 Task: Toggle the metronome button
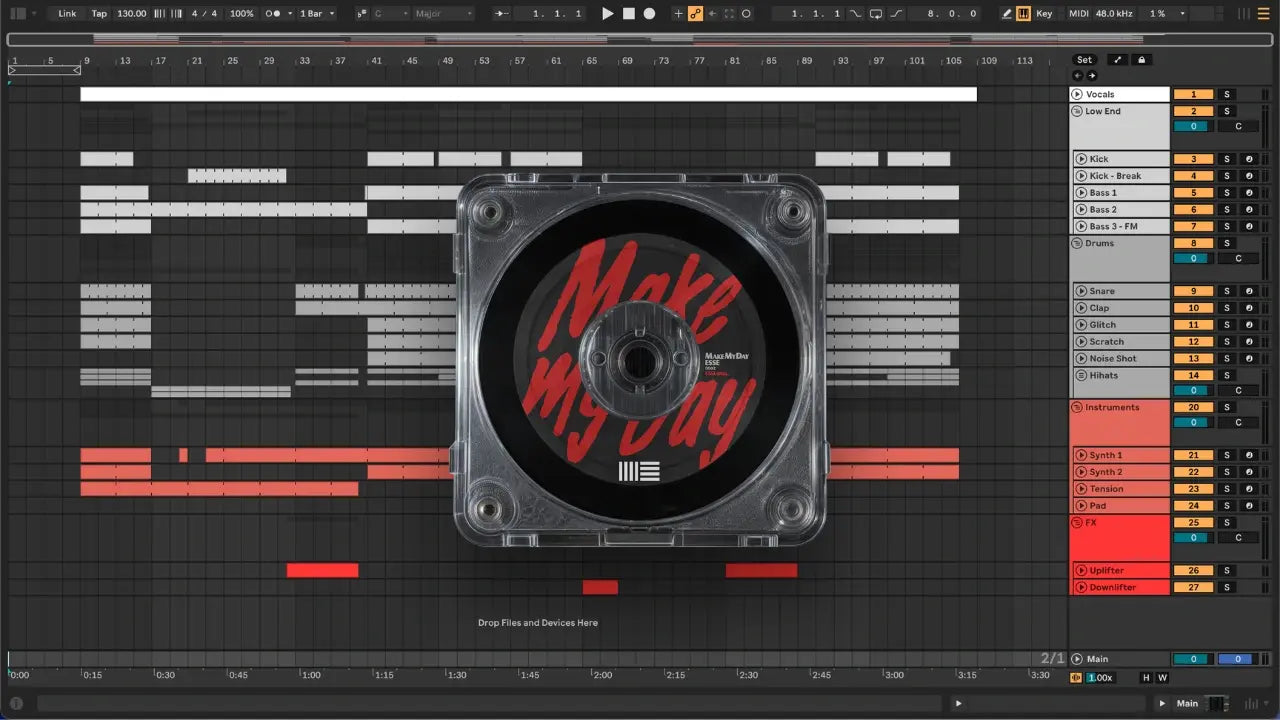[x=273, y=14]
